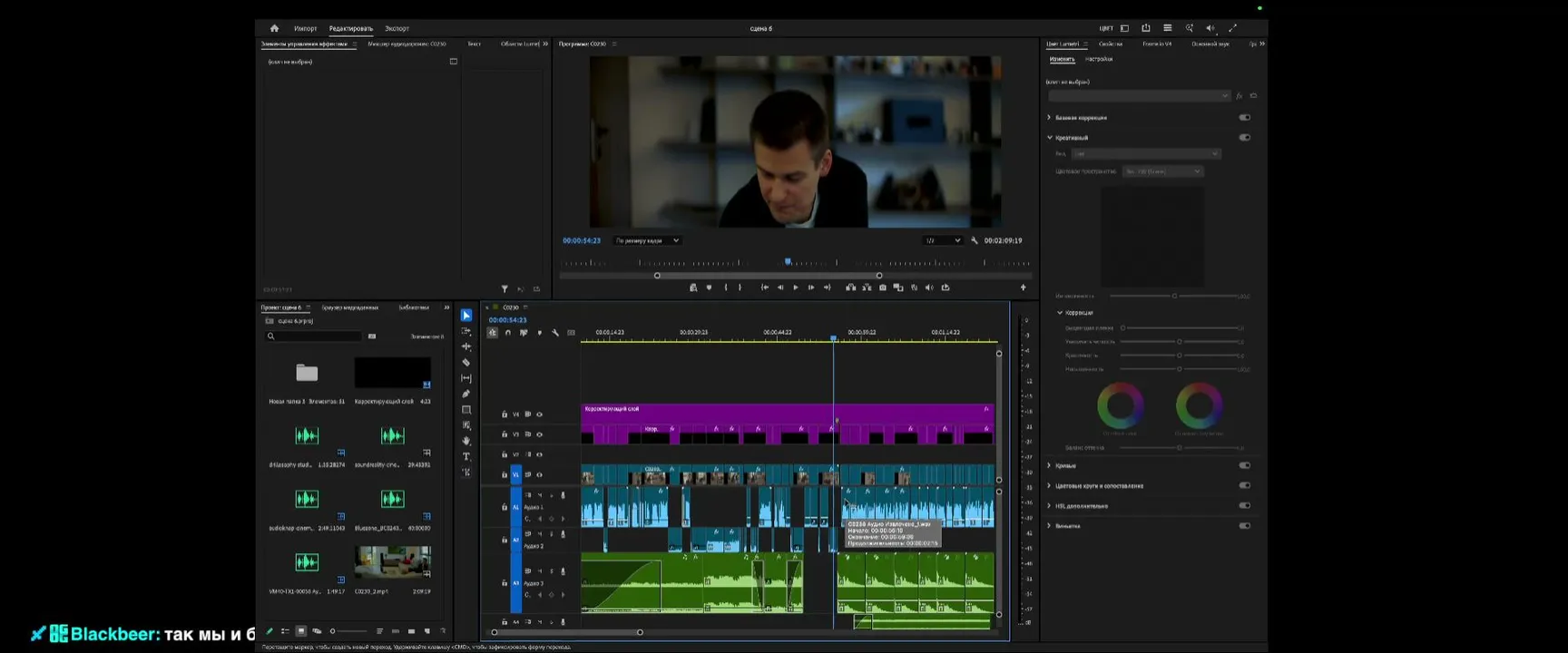Select the Pen tool
1568x653 pixels.
pyautogui.click(x=466, y=394)
